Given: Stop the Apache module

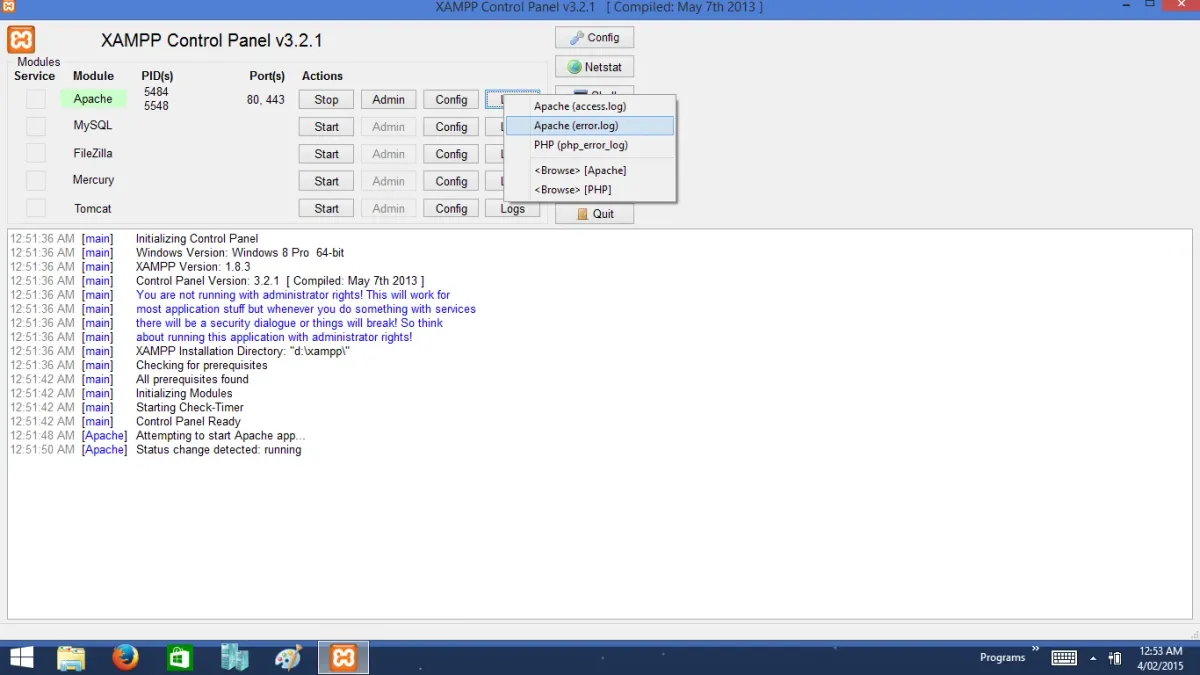Looking at the screenshot, I should point(326,100).
